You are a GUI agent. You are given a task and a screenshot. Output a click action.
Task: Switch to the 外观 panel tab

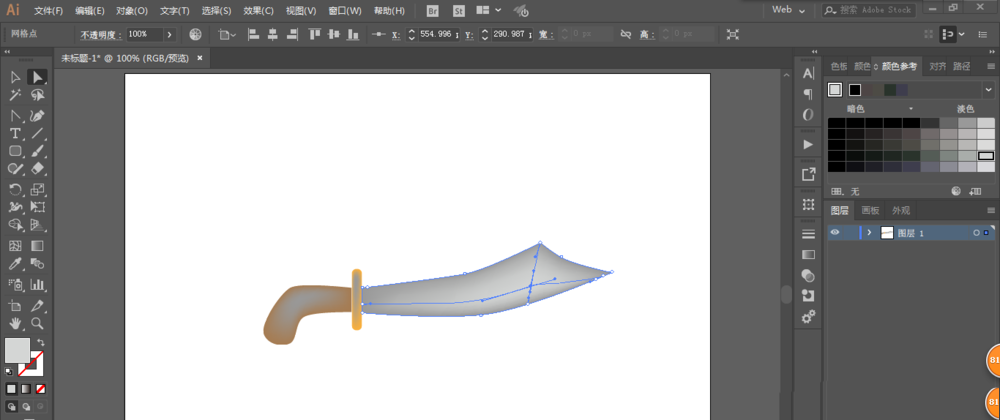click(901, 210)
